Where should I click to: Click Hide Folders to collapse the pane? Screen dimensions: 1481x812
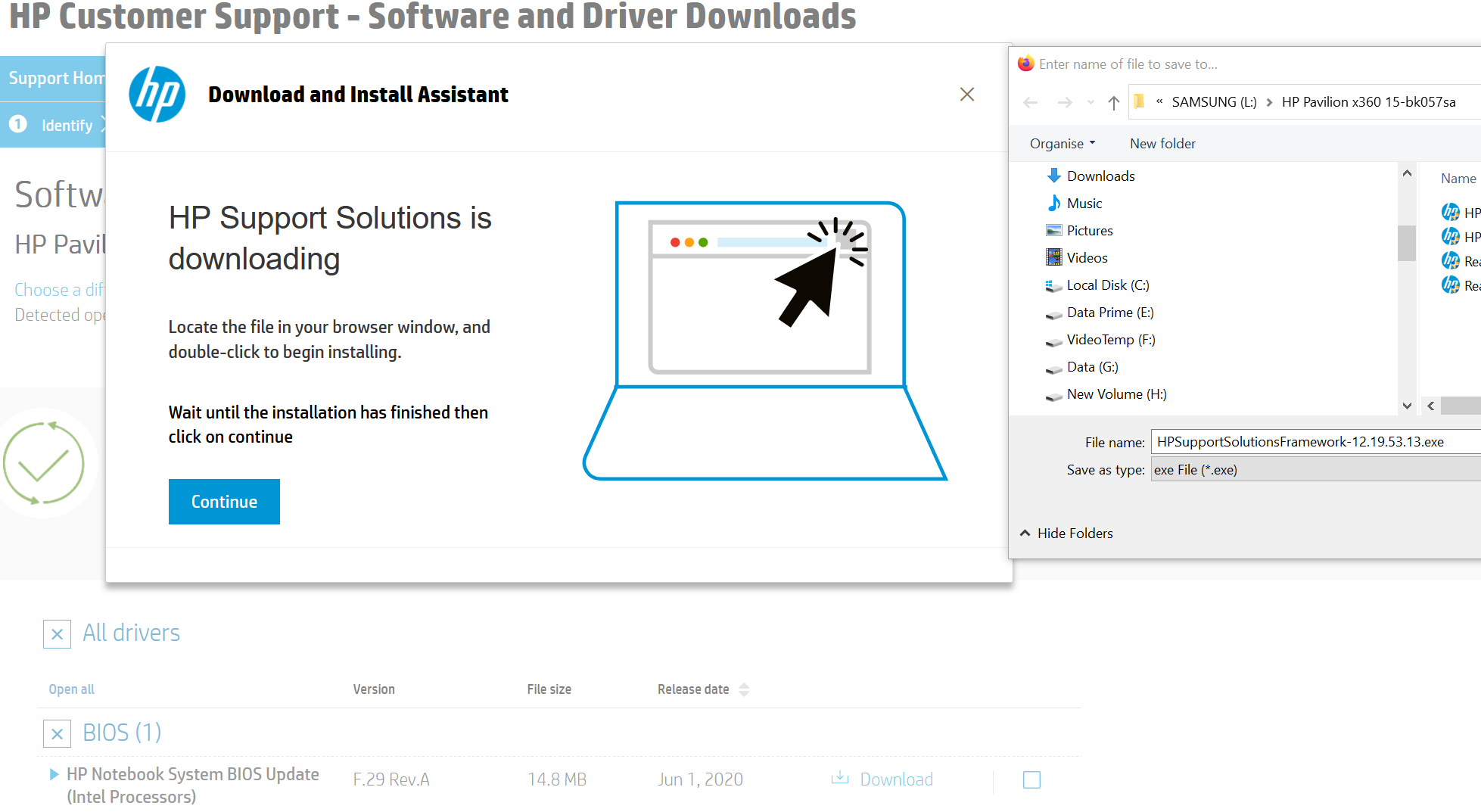point(1066,534)
